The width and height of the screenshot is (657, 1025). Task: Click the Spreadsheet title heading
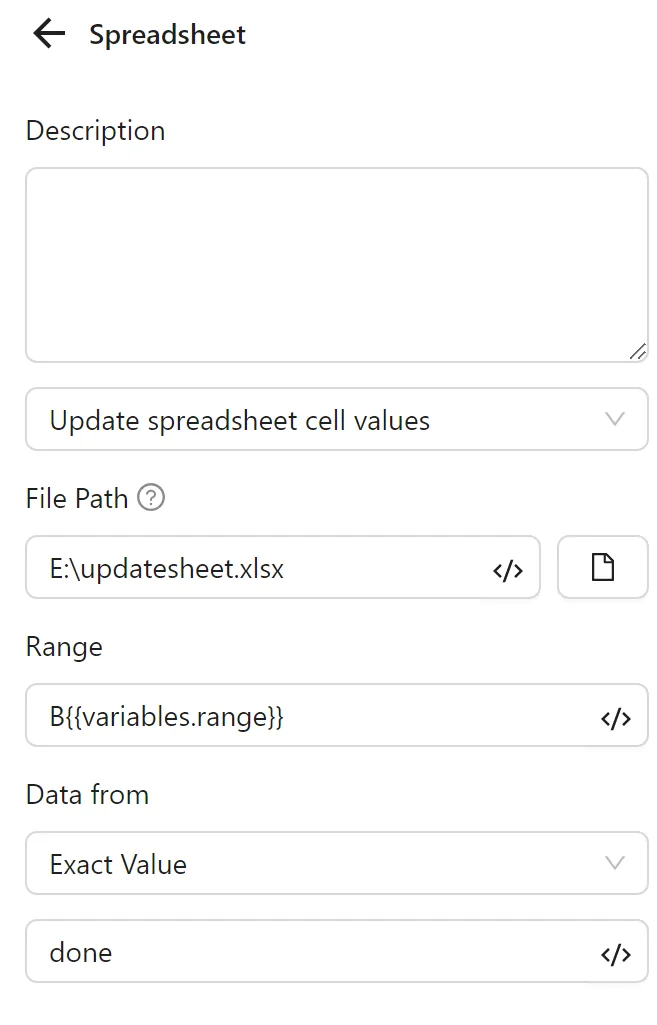(x=166, y=34)
